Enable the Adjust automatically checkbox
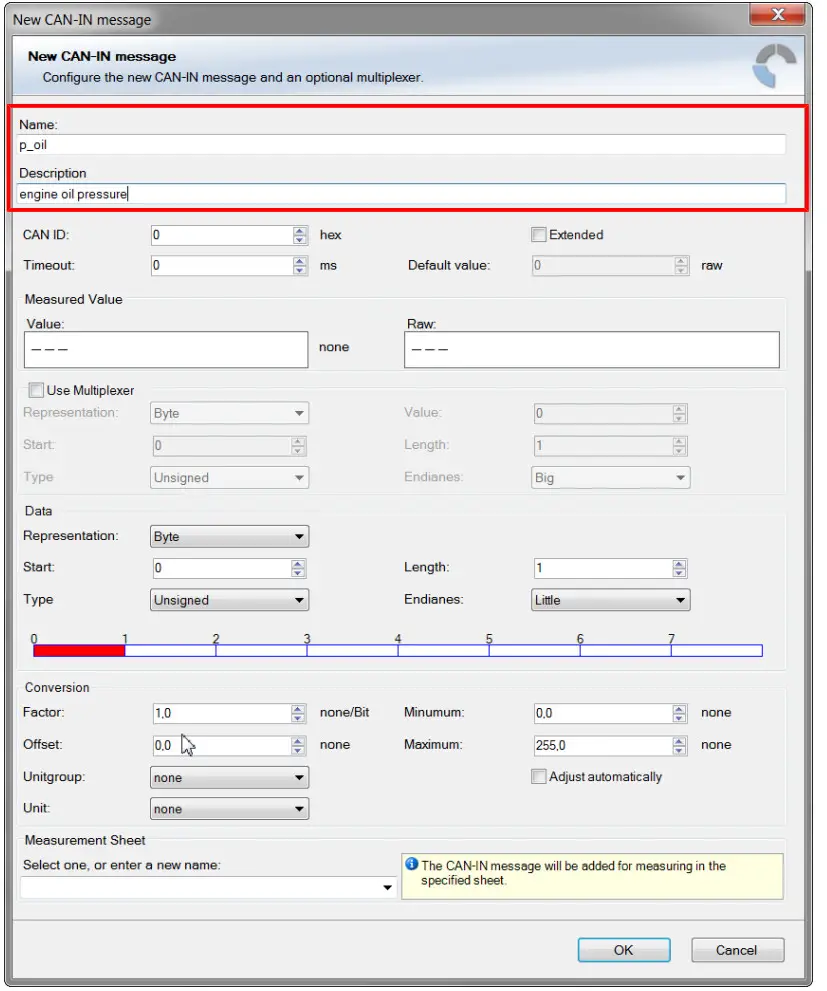 coord(538,776)
